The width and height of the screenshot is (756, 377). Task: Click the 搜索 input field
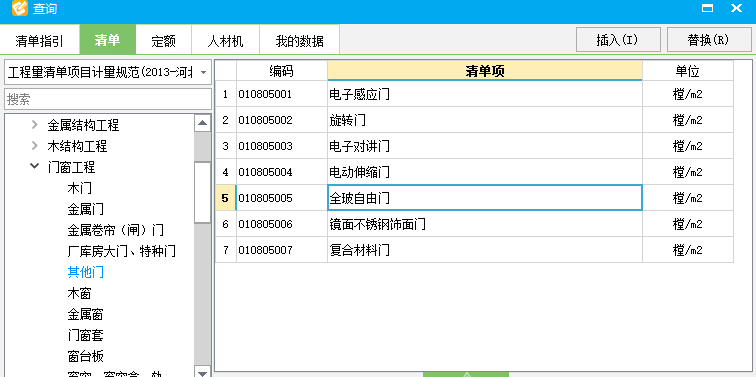108,99
